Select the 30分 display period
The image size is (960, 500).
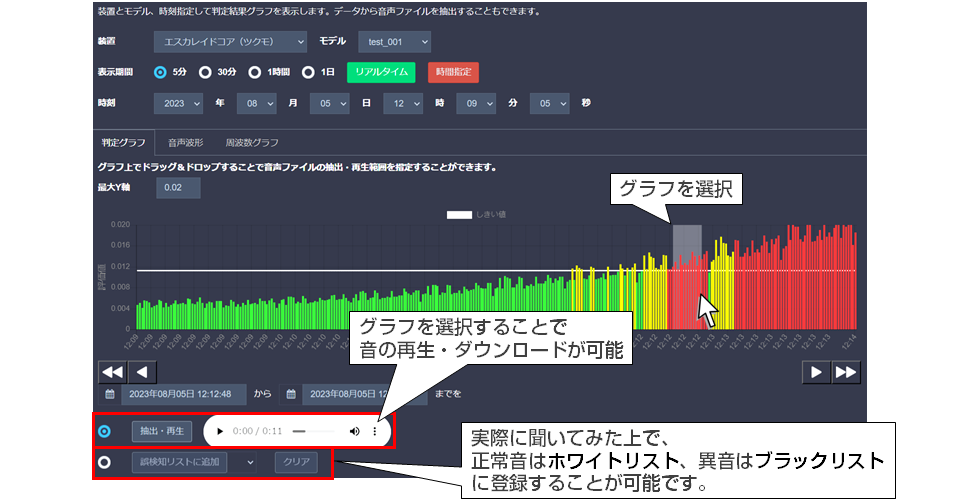(205, 72)
